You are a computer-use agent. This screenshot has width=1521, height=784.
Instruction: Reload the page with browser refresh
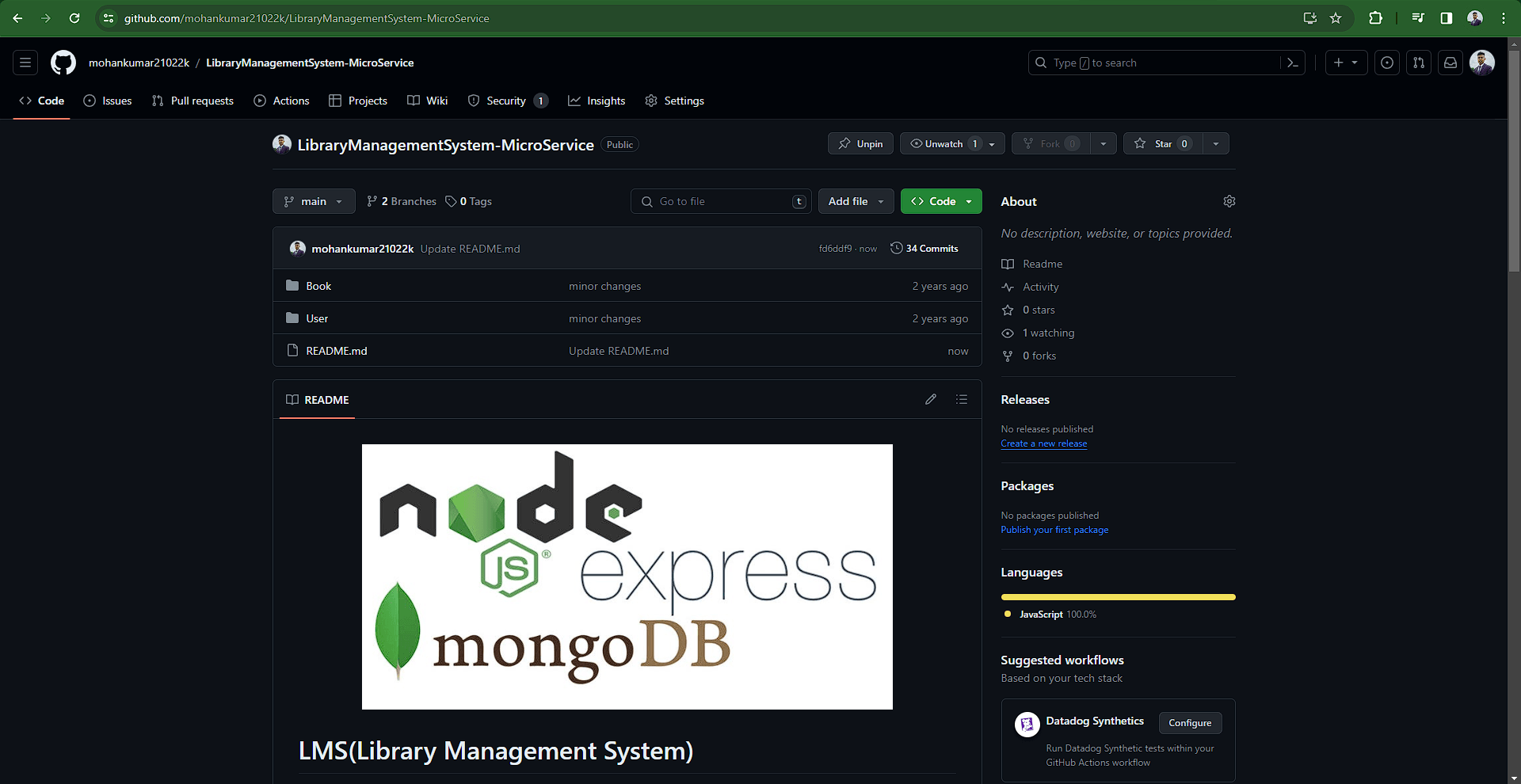coord(74,18)
